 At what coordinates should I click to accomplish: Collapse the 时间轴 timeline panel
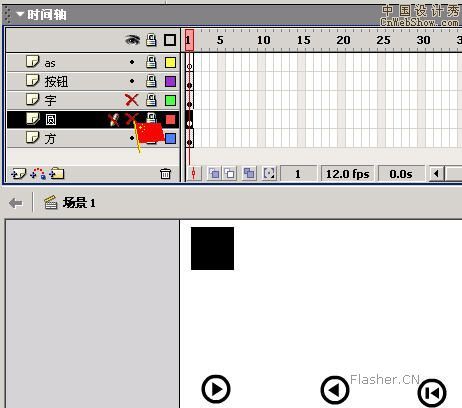coord(20,14)
